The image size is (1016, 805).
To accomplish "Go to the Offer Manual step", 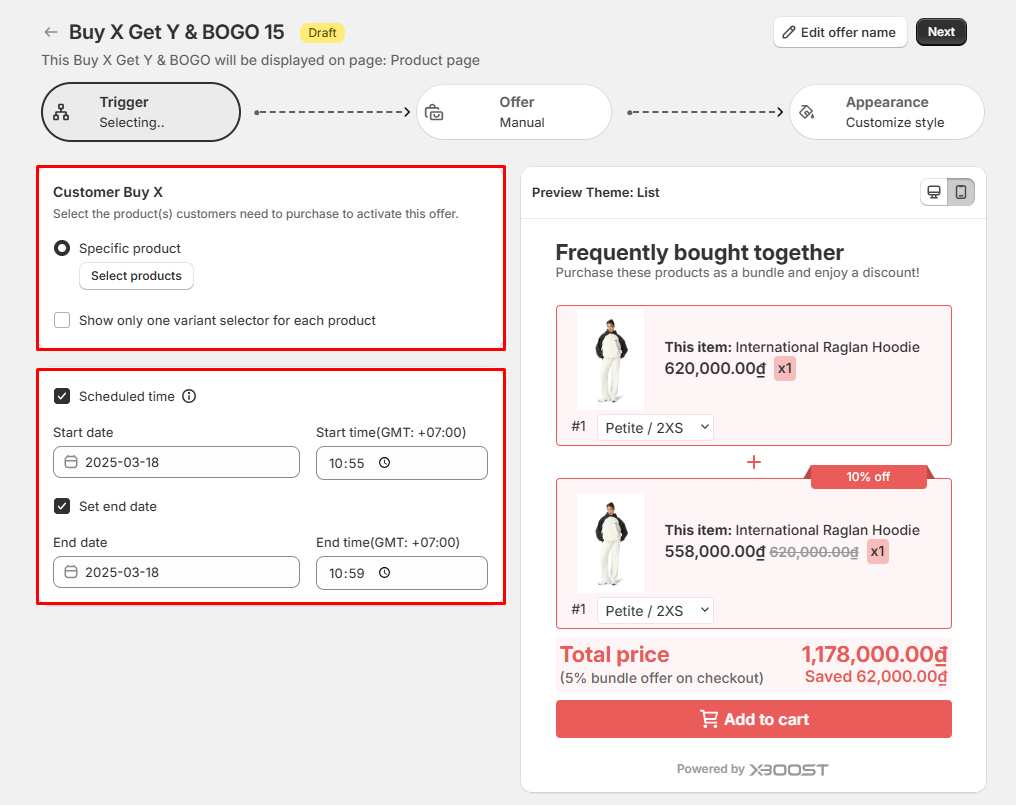I will pyautogui.click(x=514, y=112).
